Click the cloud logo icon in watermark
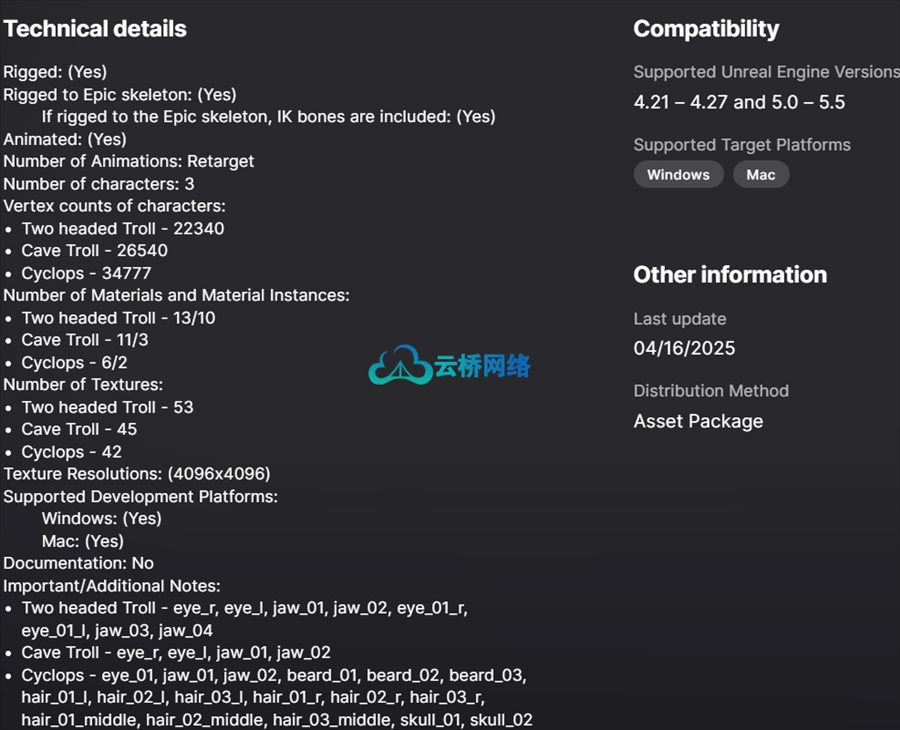The image size is (900, 730). pyautogui.click(x=400, y=366)
